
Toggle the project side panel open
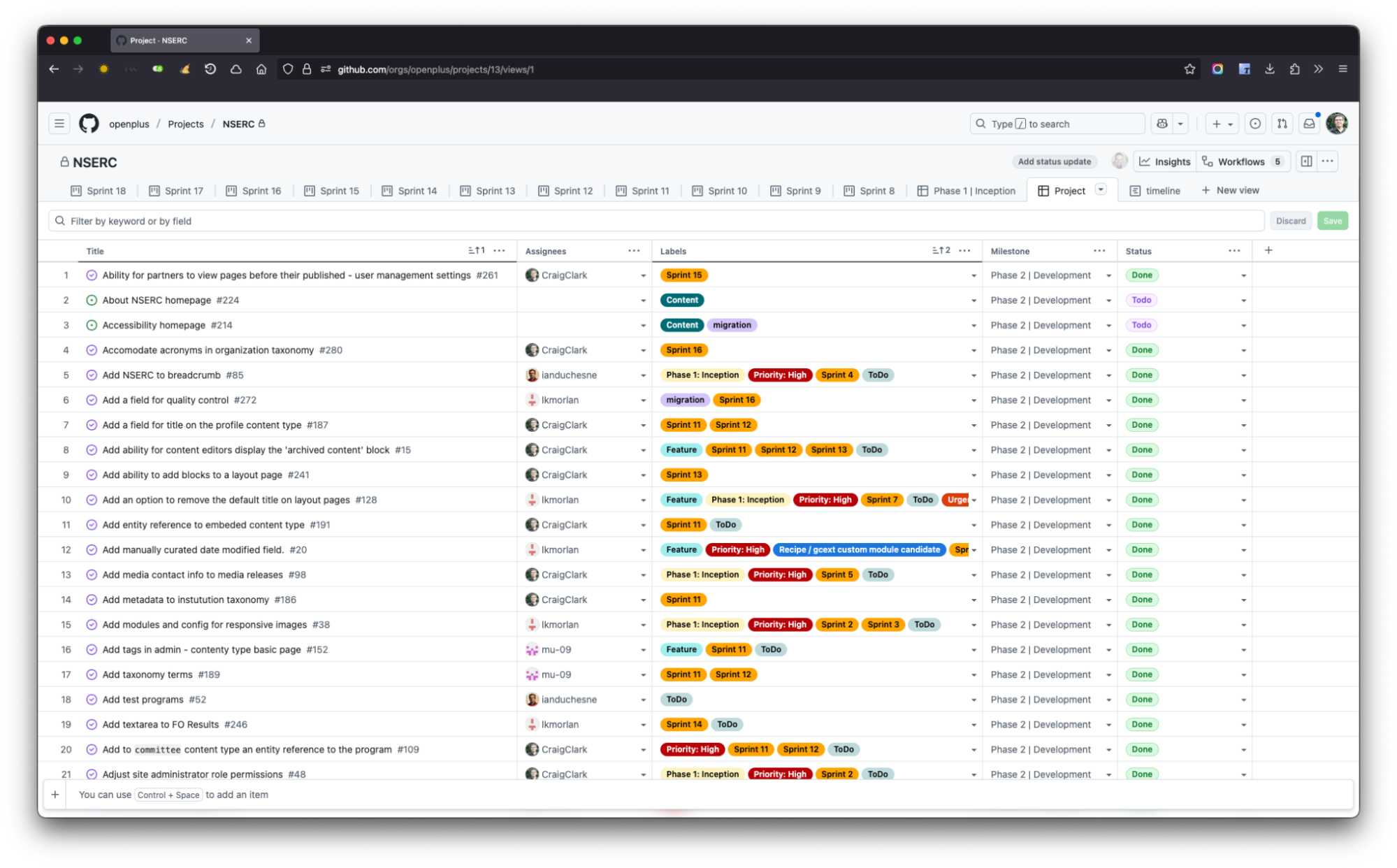point(1306,161)
